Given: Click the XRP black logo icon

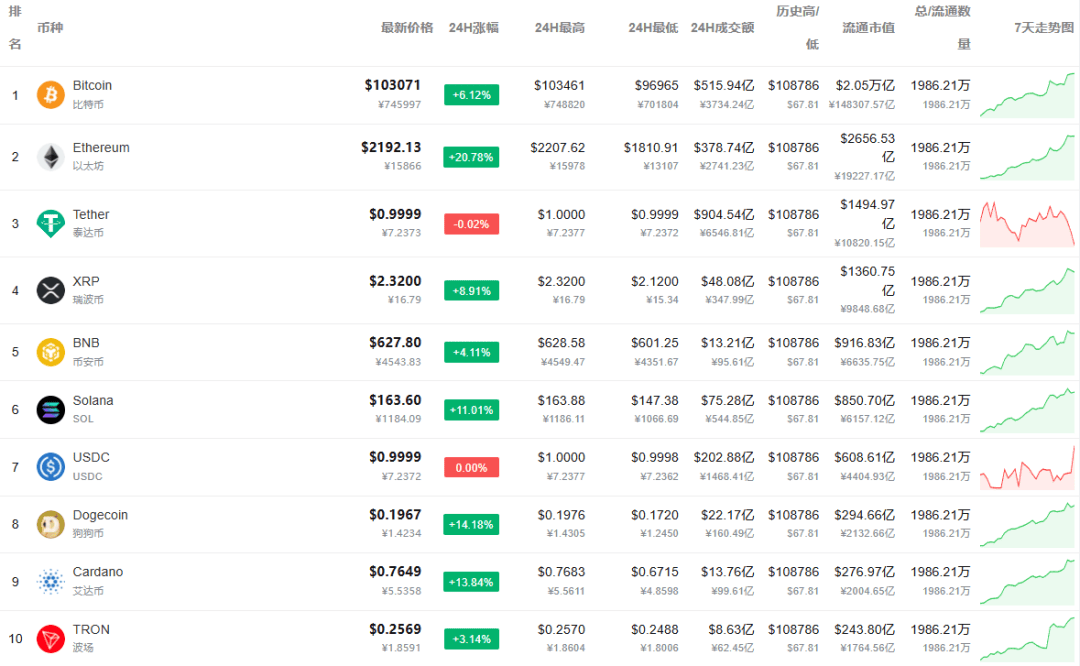Looking at the screenshot, I should tap(50, 290).
